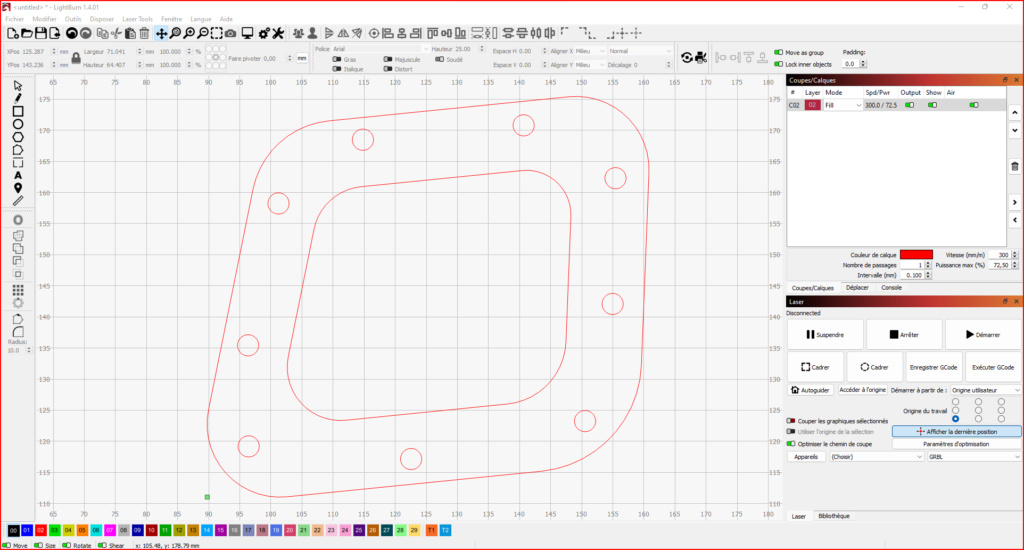Toggle Lock inner objects switch
The image size is (1024, 550).
(x=778, y=64)
